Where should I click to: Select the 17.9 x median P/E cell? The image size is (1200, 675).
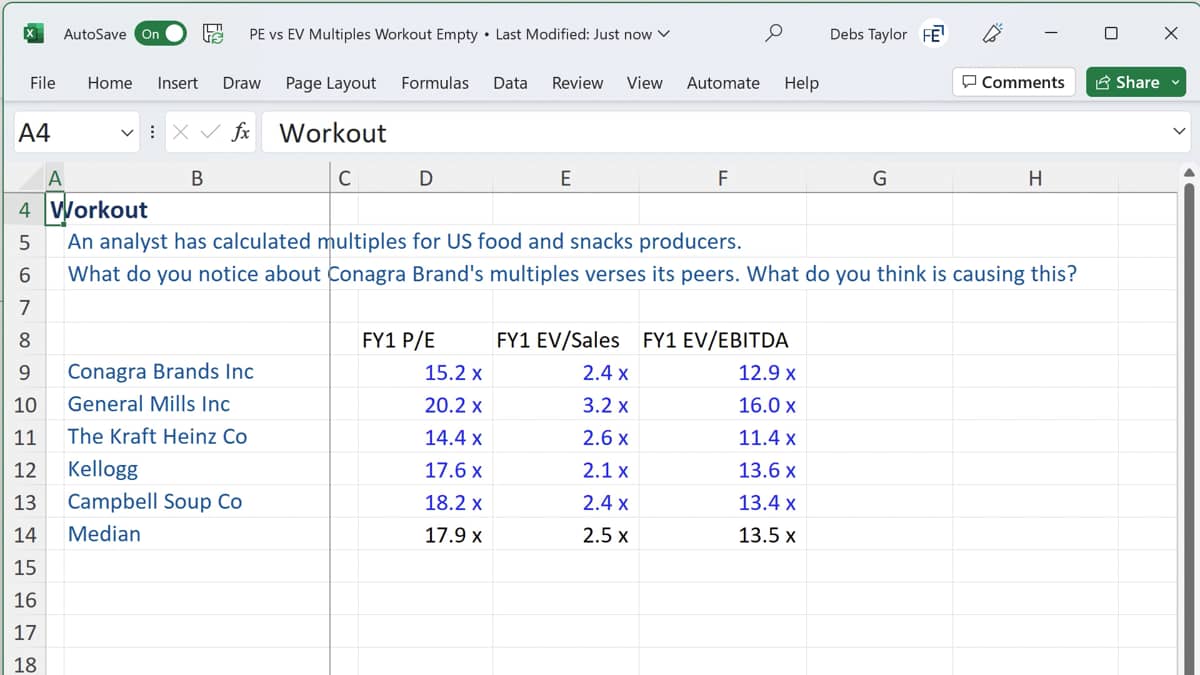click(x=426, y=534)
